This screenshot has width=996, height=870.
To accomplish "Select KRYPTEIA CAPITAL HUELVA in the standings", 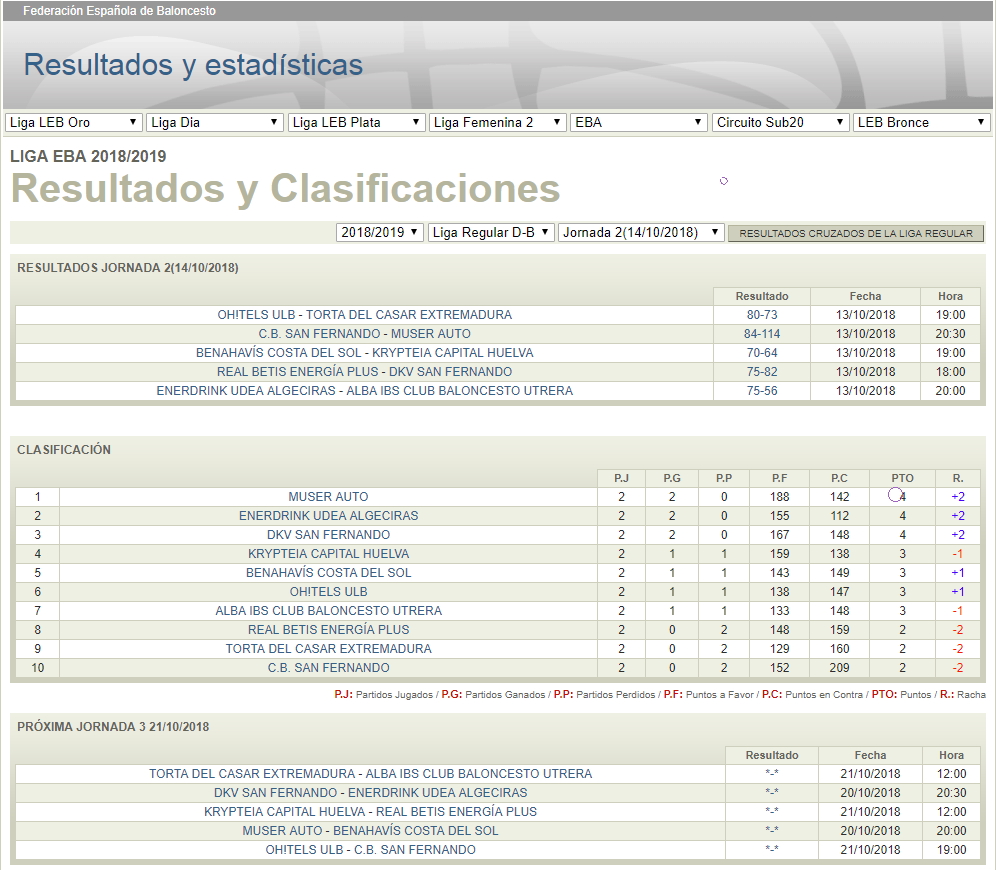I will (x=328, y=554).
